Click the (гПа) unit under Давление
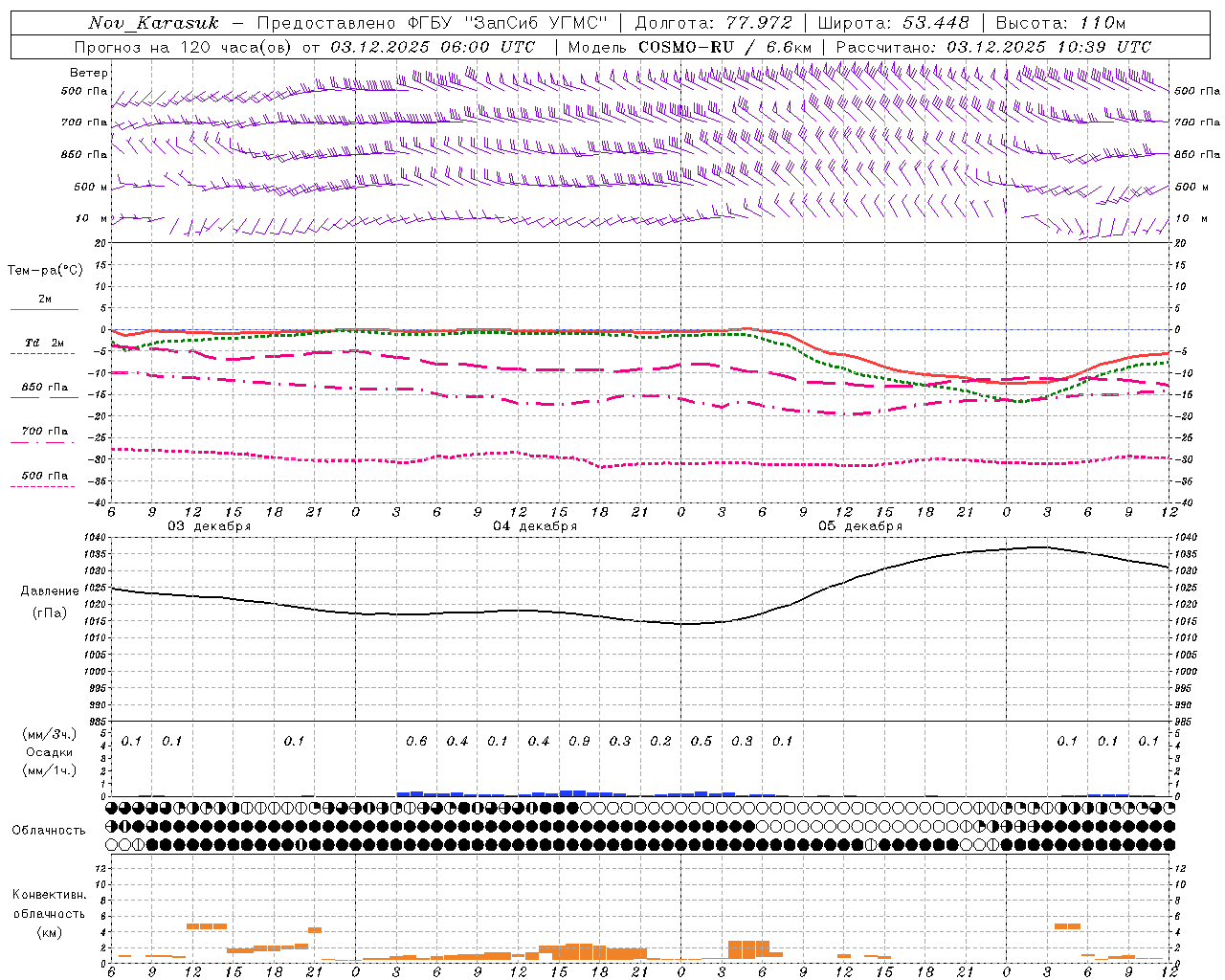 pos(50,612)
